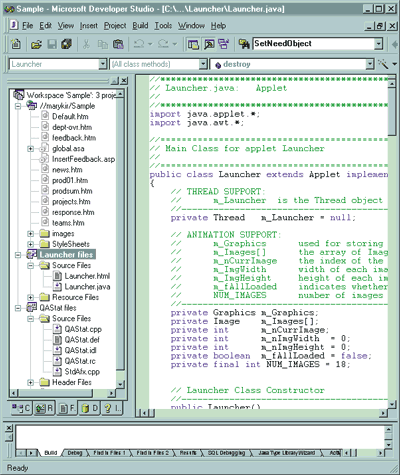Screen dimensions: 400x475
Task: Open the Undo history dropdown arrow
Action: point(150,44)
